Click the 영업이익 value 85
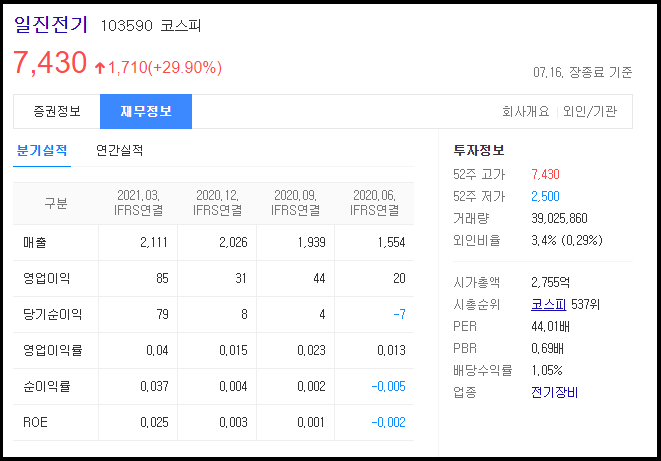The height and width of the screenshot is (461, 661). 162,279
